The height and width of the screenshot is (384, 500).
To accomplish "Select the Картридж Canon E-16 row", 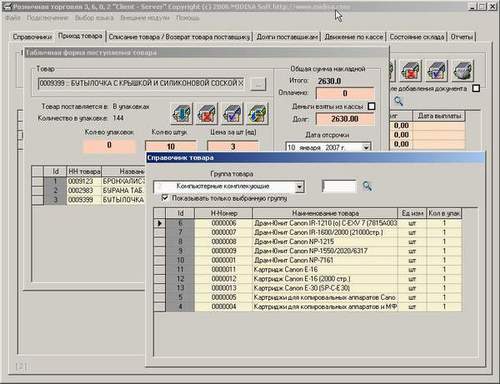I will [308, 269].
